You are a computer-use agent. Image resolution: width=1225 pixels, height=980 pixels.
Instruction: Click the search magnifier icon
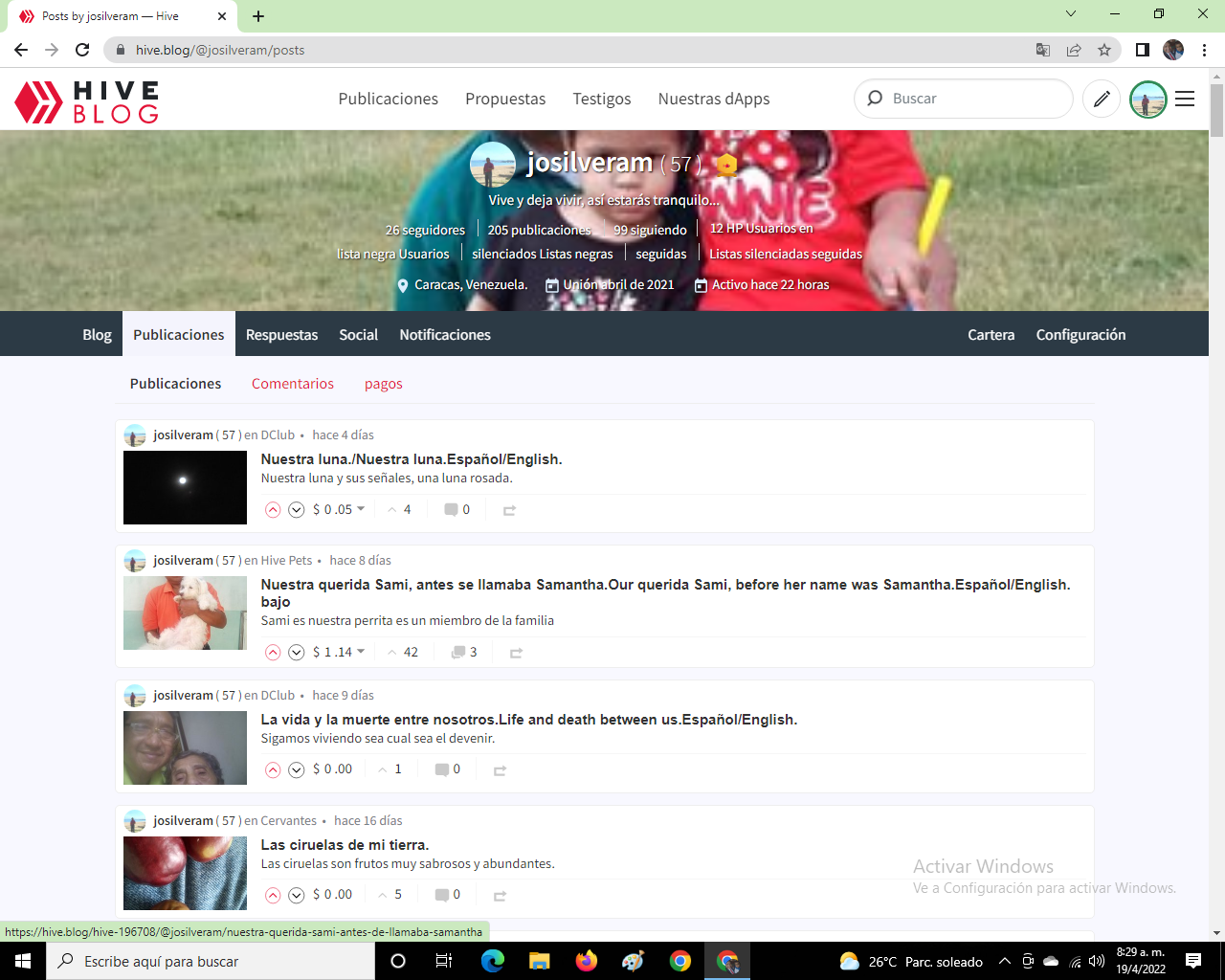click(875, 98)
